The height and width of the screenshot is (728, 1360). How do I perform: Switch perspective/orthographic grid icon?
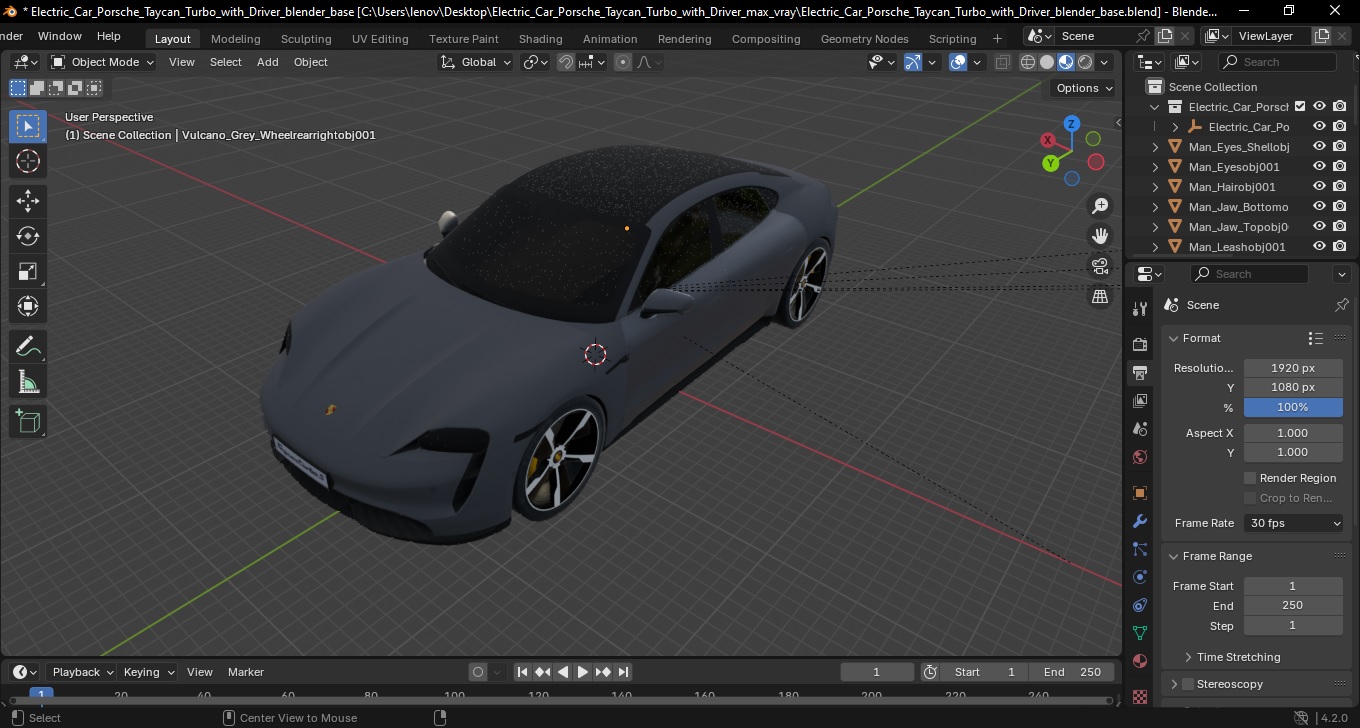[x=1100, y=297]
